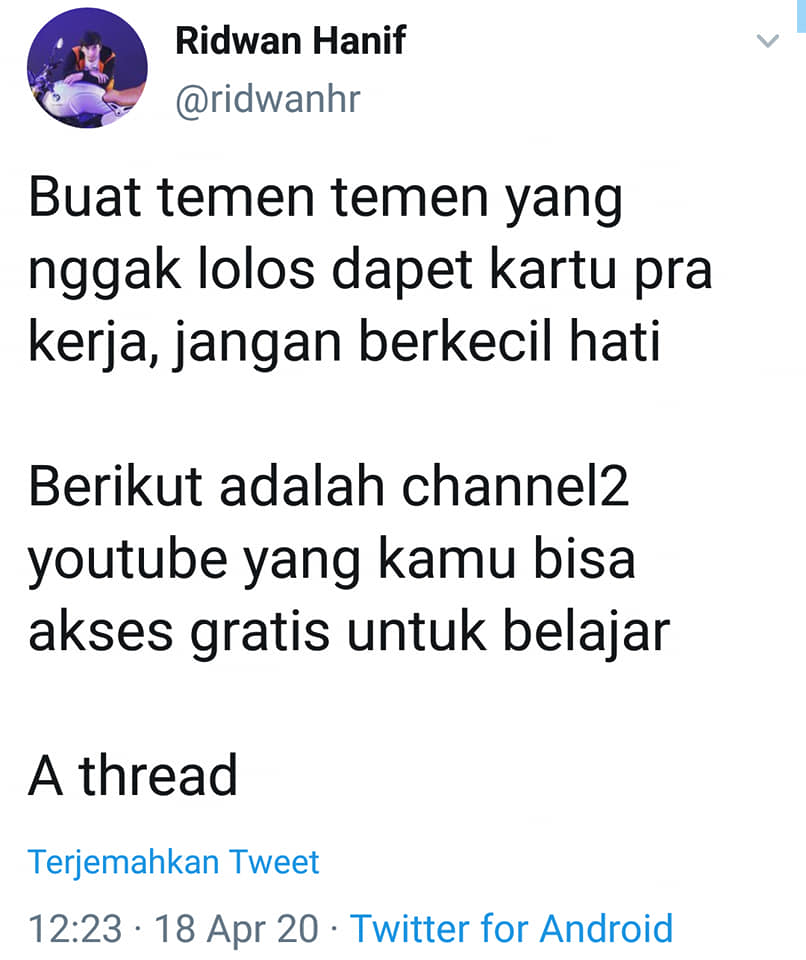Open Ridwan Hanif's profile picture avatar
The image size is (806, 960).
87,68
